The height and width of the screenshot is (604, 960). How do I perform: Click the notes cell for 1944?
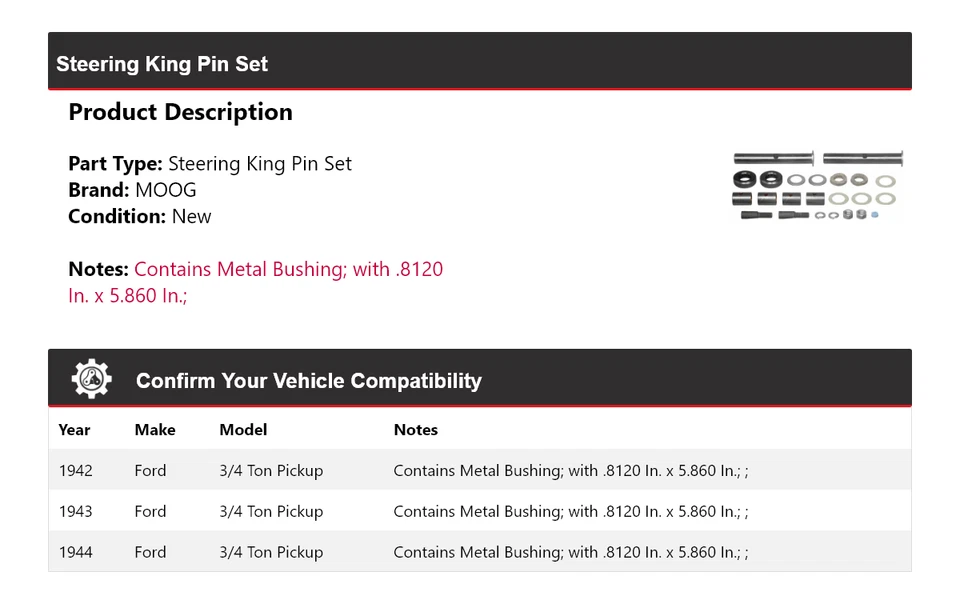570,552
